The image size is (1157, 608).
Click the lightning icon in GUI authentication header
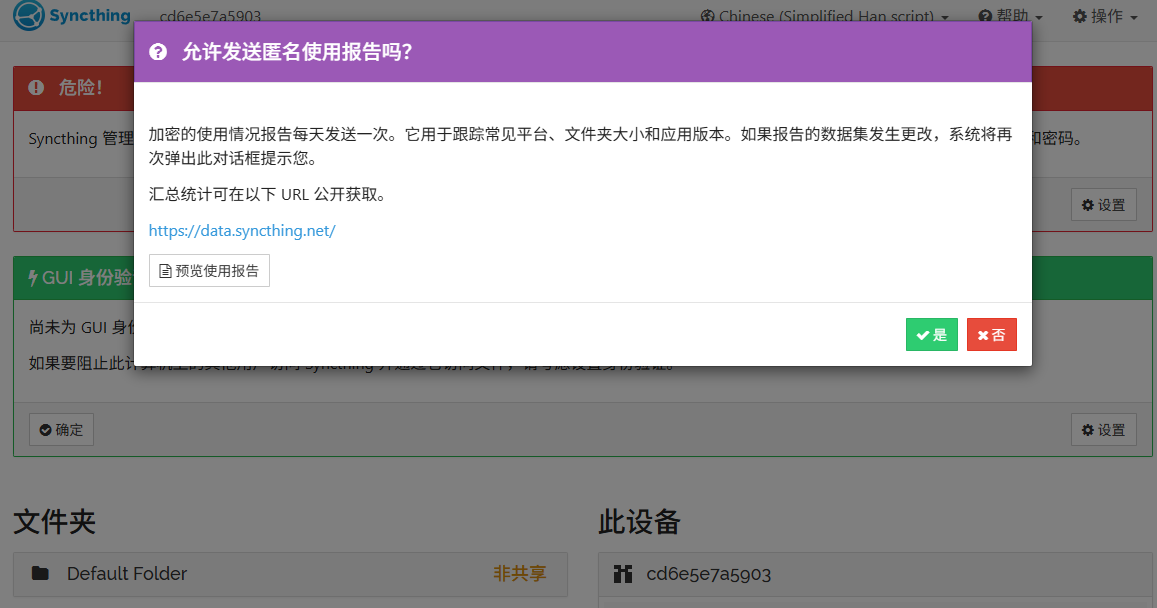(33, 278)
